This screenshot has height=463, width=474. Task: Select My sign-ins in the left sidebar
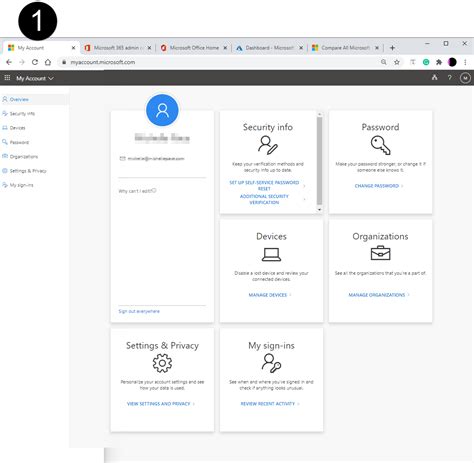(34, 185)
